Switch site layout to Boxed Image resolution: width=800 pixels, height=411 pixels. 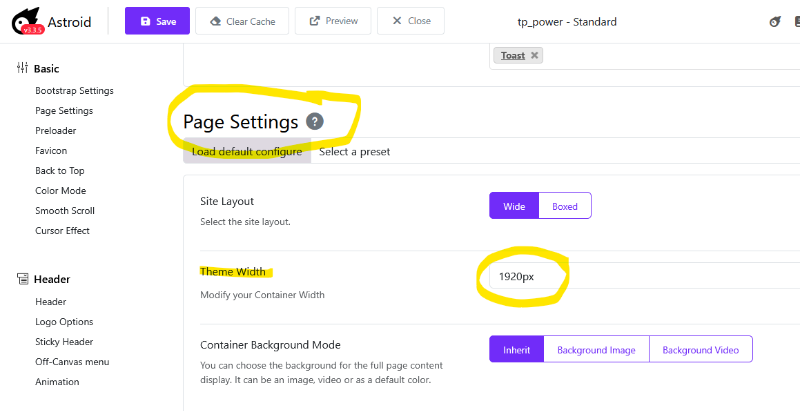point(565,207)
